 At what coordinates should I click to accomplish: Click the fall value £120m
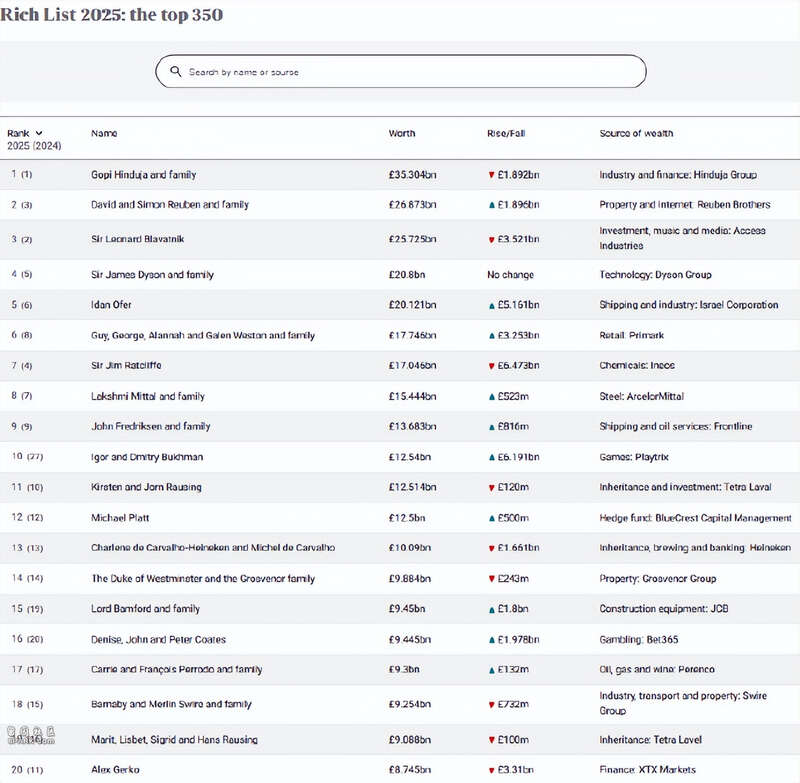tap(513, 487)
